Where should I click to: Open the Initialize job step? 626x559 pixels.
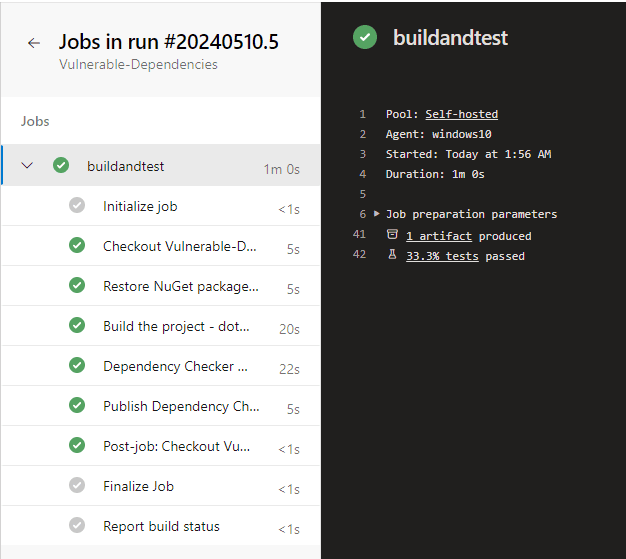pos(161,206)
